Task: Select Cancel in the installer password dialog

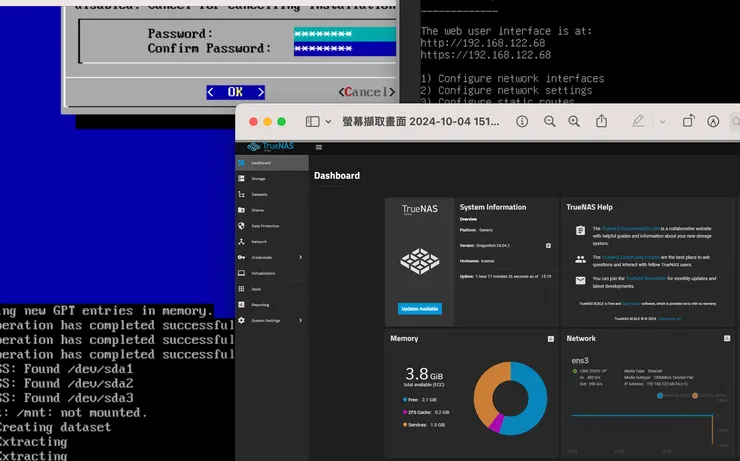Action: point(367,92)
